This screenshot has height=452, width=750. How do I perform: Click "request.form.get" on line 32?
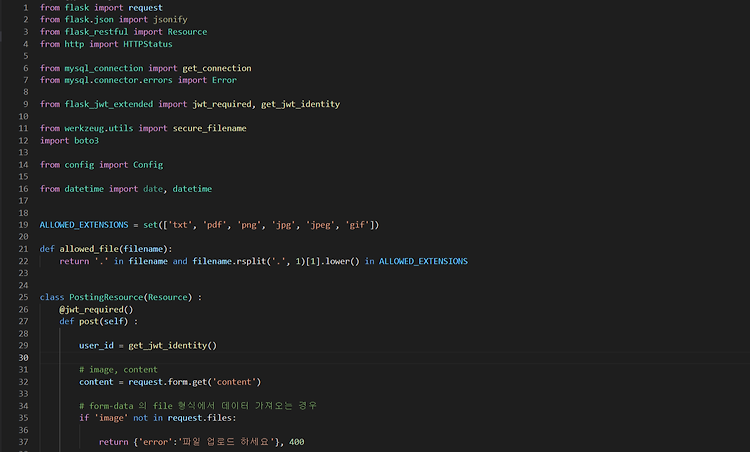[x=167, y=382]
